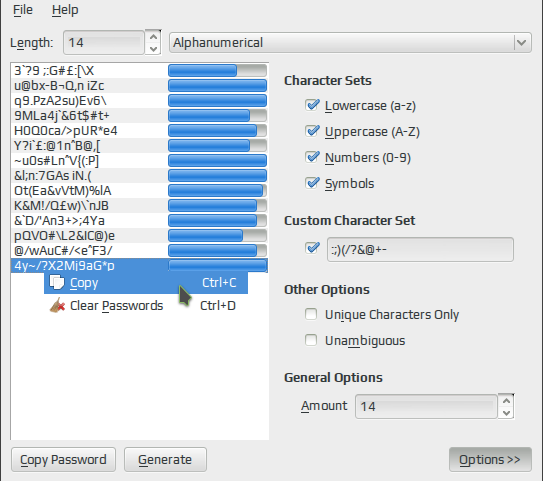
Task: Click the Copy icon in context menu
Action: pos(57,282)
